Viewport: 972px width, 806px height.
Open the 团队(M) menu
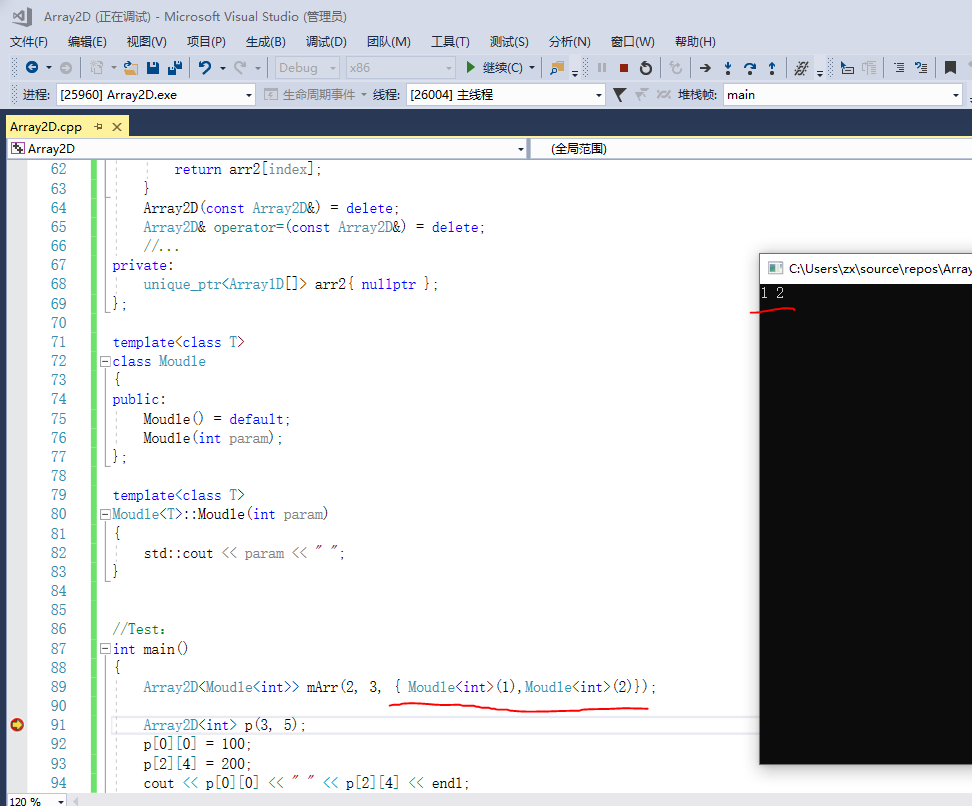tap(388, 42)
